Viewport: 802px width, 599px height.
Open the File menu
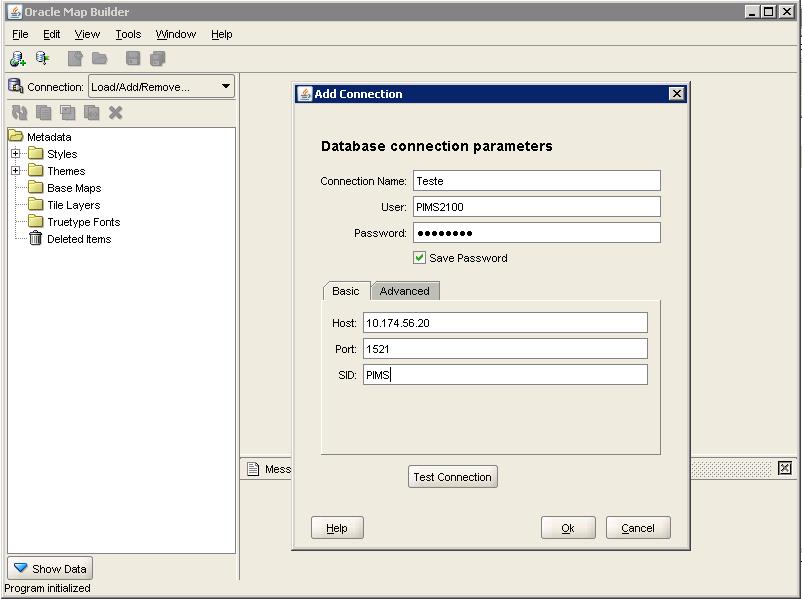point(20,34)
